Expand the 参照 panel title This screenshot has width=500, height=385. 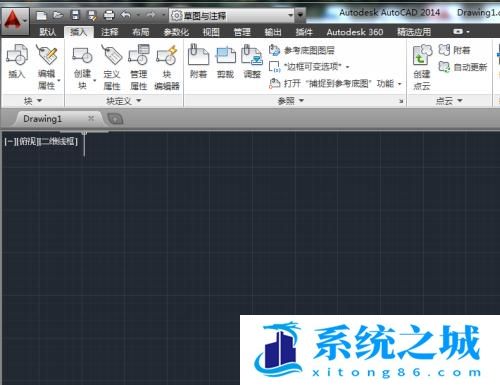[291, 101]
